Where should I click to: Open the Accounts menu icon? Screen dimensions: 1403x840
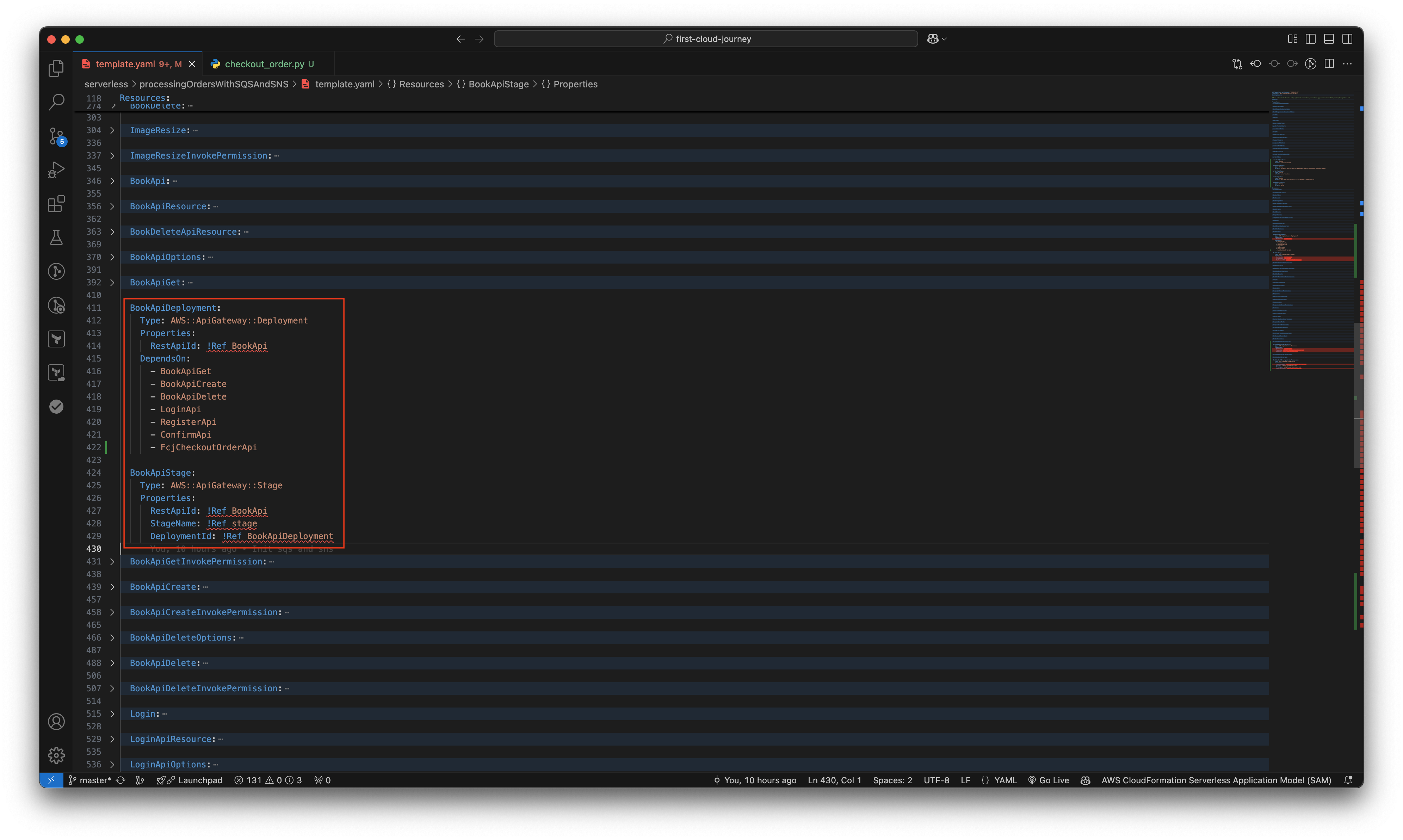(x=56, y=722)
